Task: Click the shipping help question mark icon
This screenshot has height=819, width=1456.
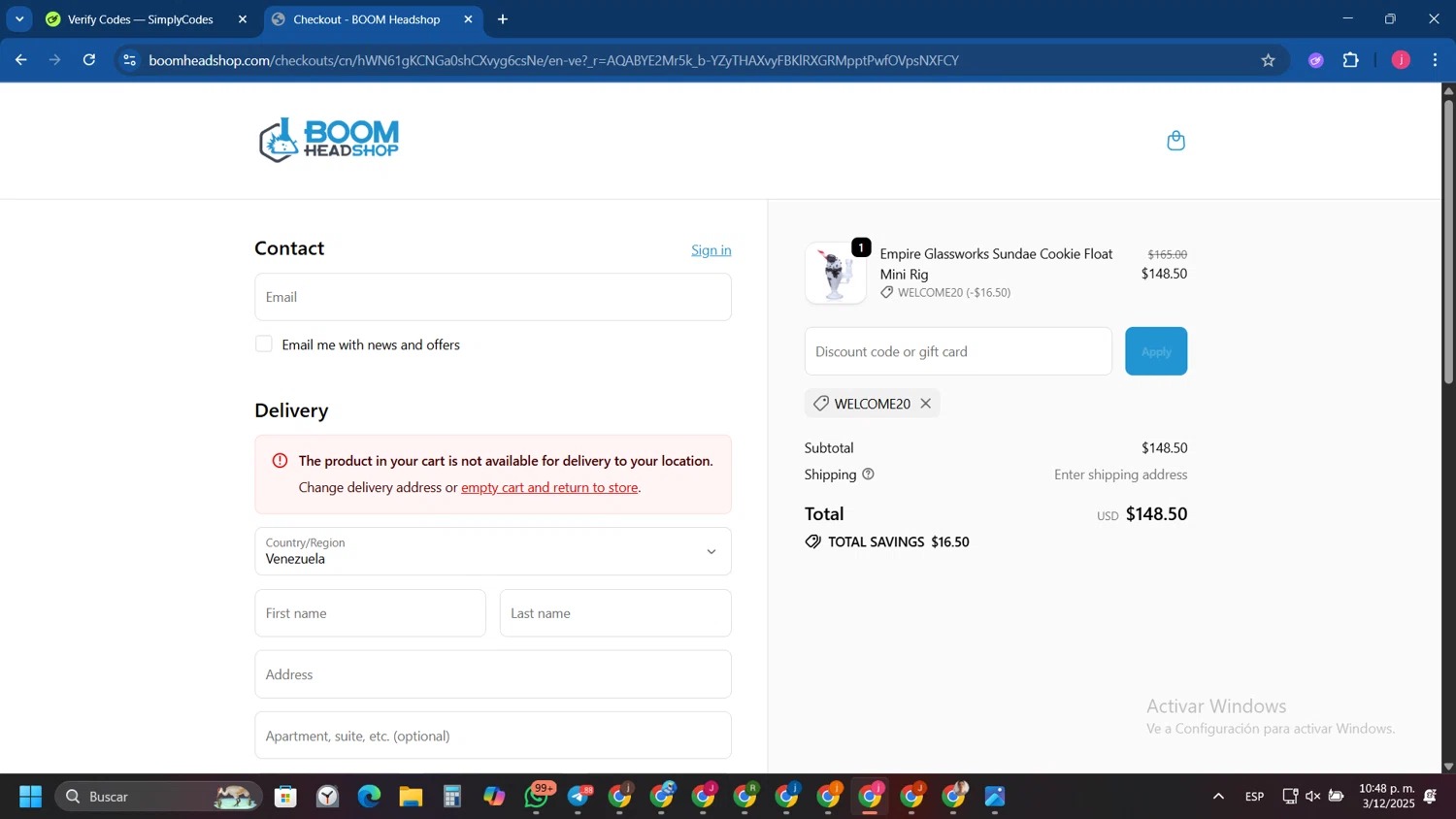Action: click(868, 475)
